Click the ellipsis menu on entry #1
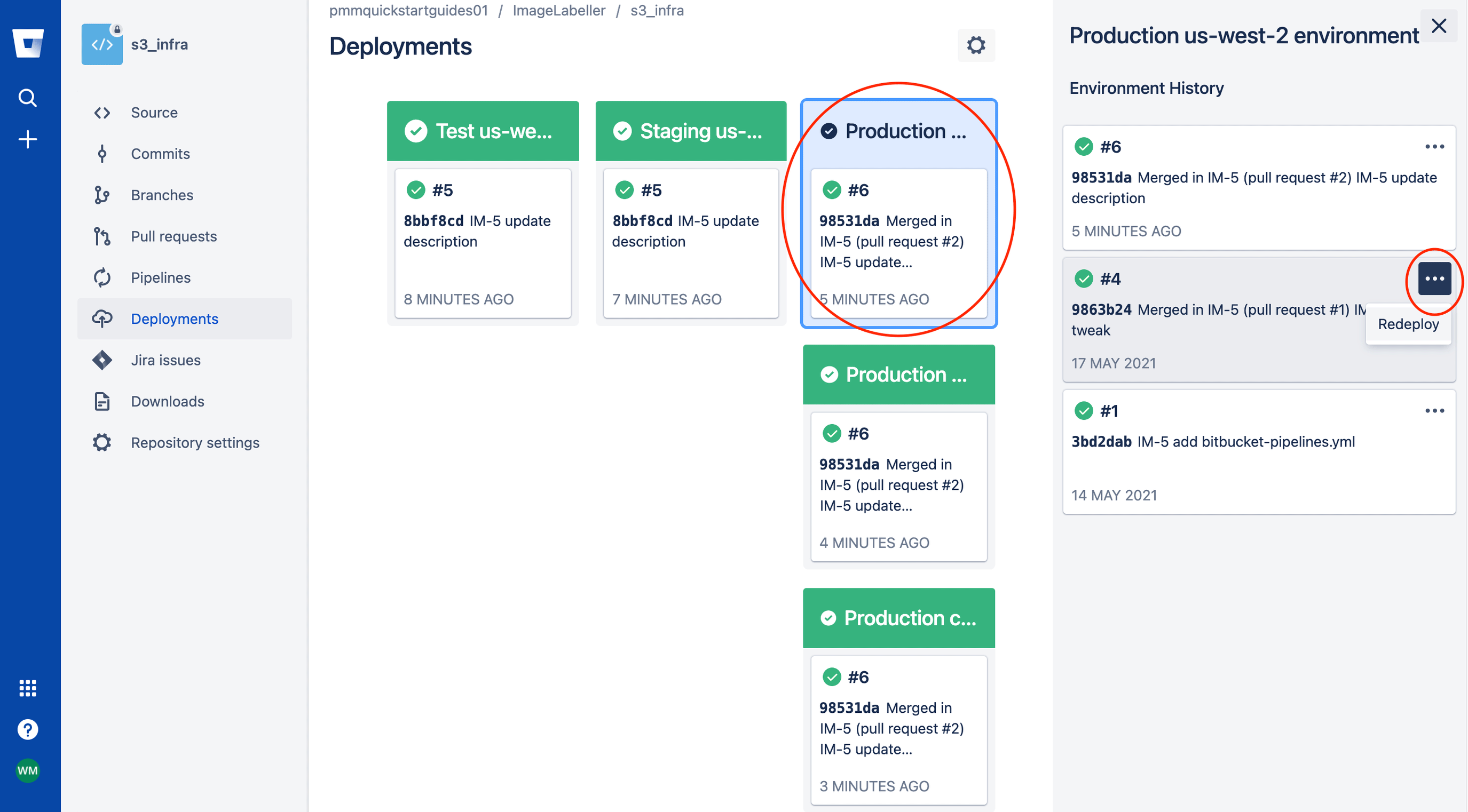This screenshot has height=812, width=1468. point(1434,411)
